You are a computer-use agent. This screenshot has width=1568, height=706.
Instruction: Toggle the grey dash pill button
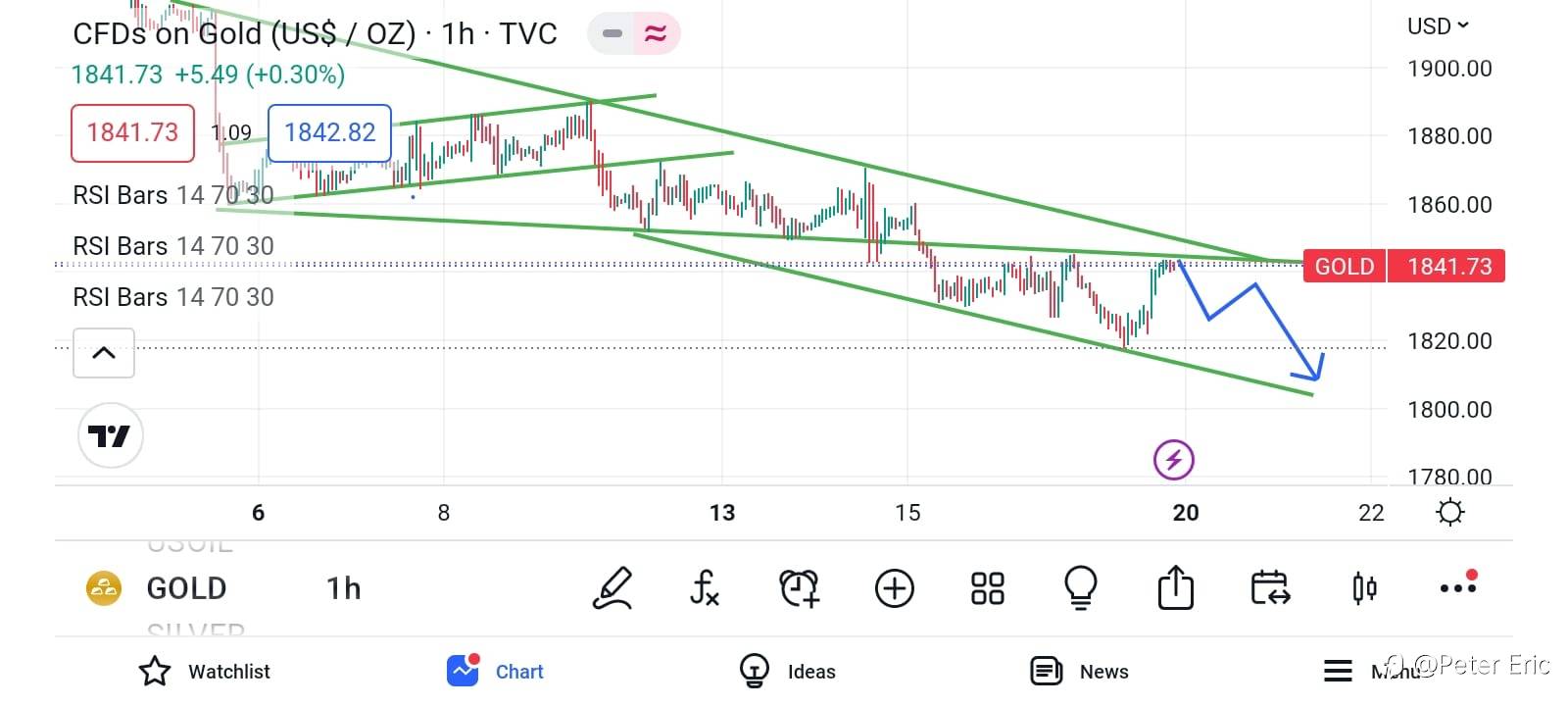(612, 33)
